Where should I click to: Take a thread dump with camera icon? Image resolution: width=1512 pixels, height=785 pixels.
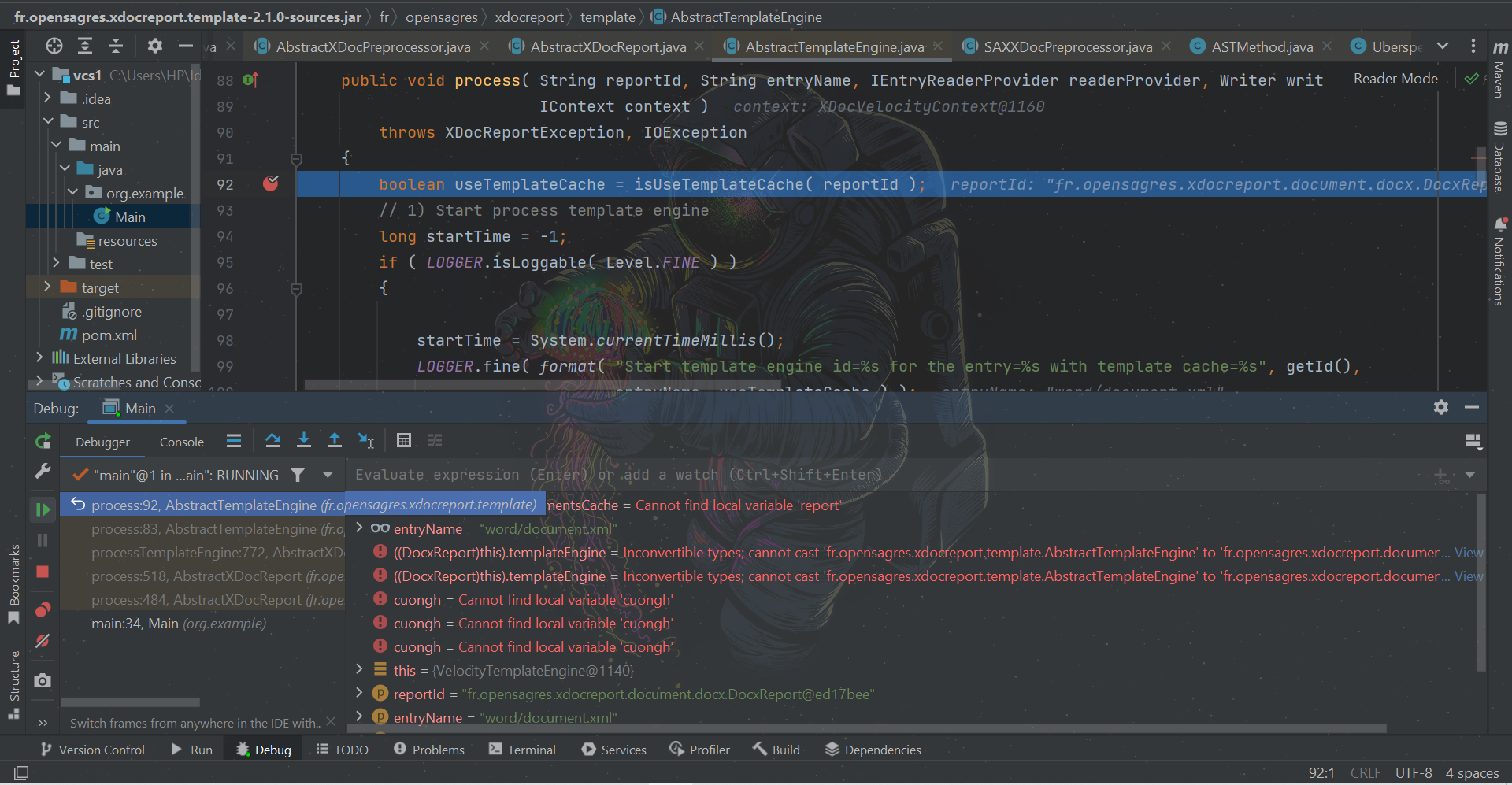[x=43, y=680]
